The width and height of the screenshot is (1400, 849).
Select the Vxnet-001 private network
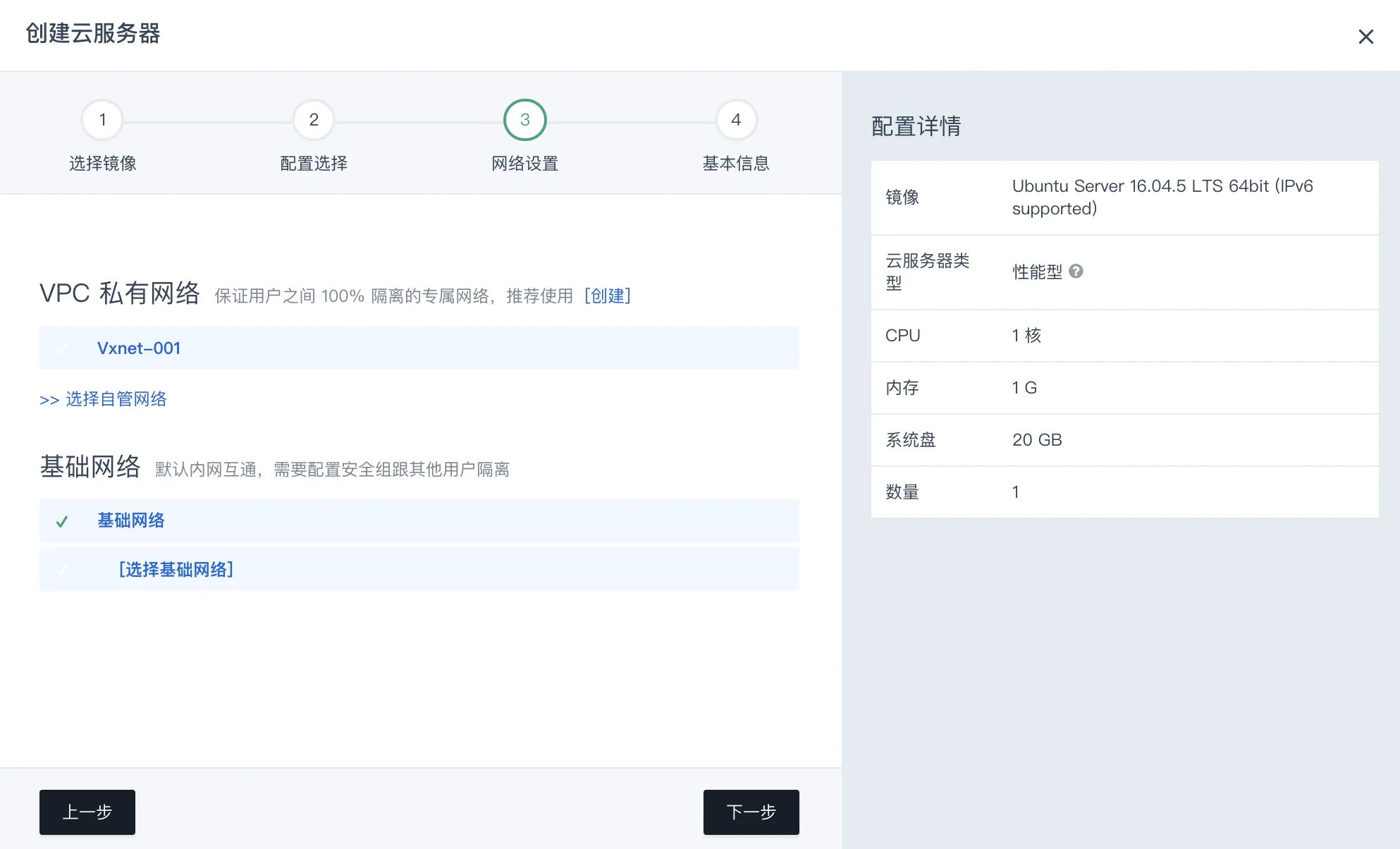coord(139,348)
